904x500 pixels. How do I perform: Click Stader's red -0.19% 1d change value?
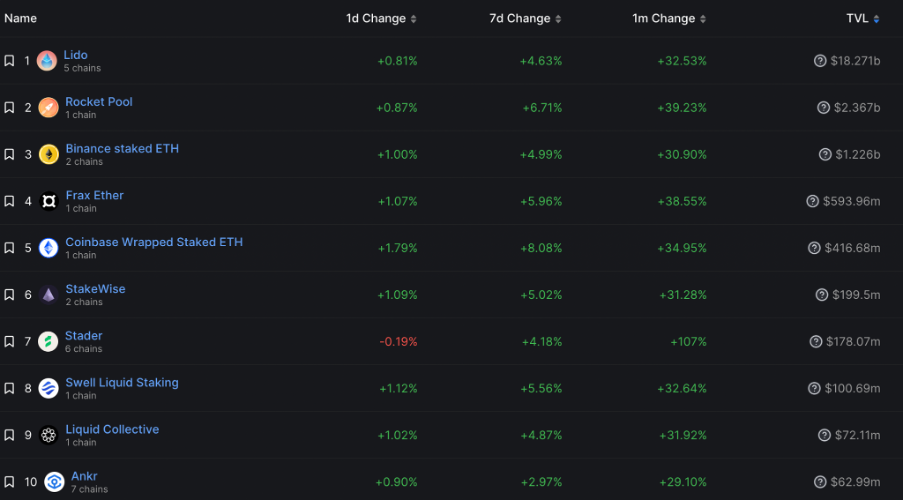click(x=398, y=342)
